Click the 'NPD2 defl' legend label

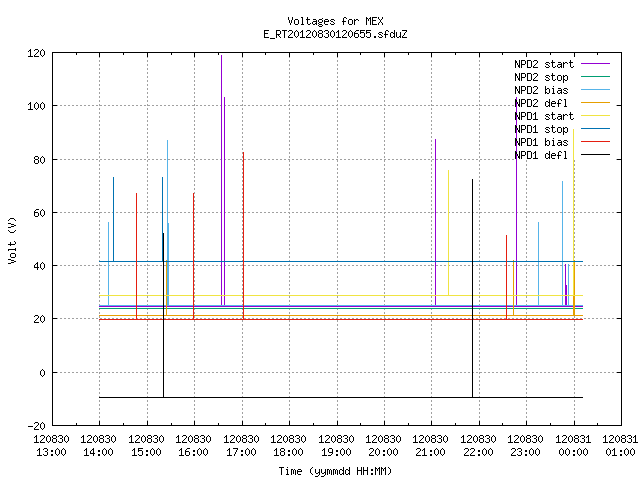point(541,103)
